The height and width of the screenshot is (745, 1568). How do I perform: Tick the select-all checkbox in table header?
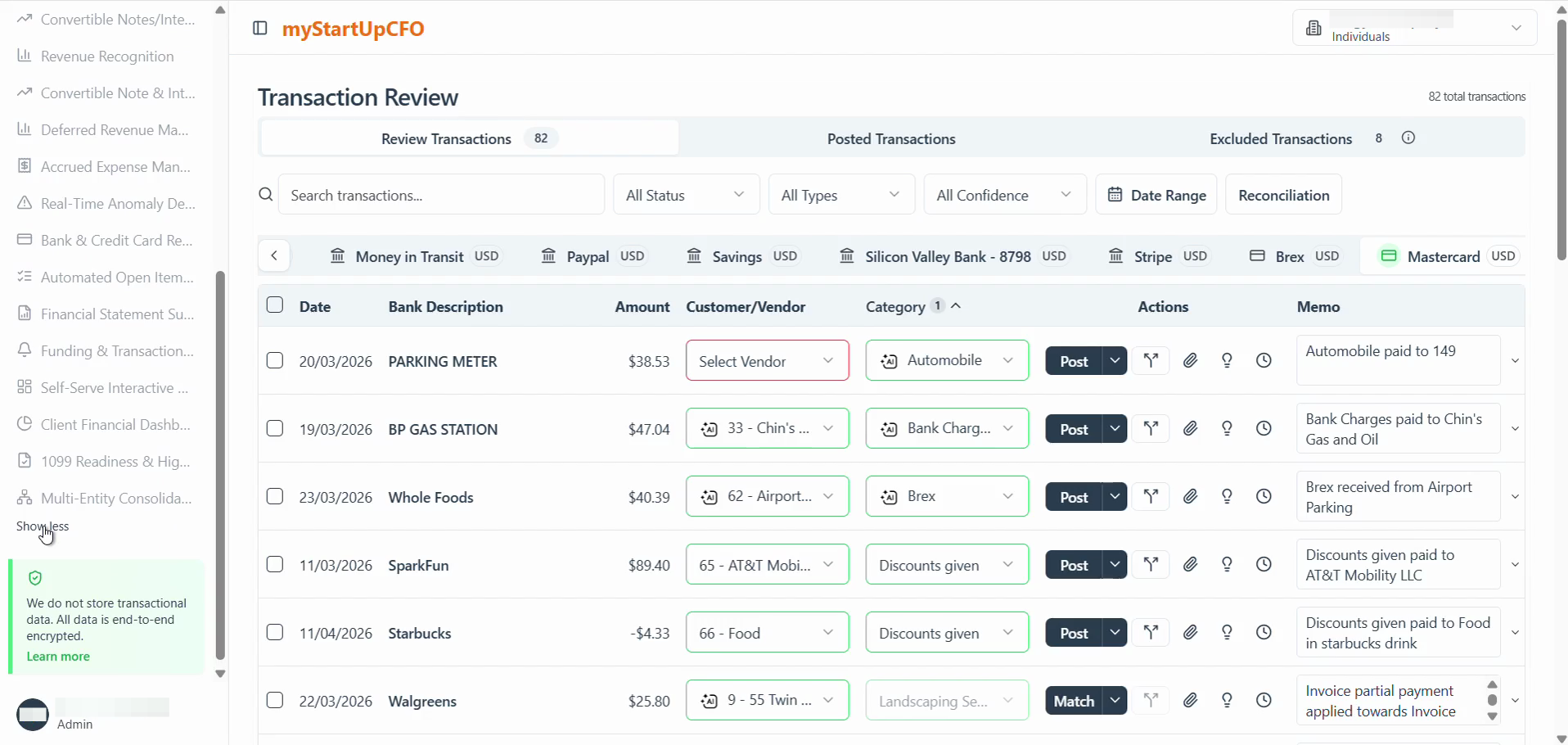pos(275,305)
